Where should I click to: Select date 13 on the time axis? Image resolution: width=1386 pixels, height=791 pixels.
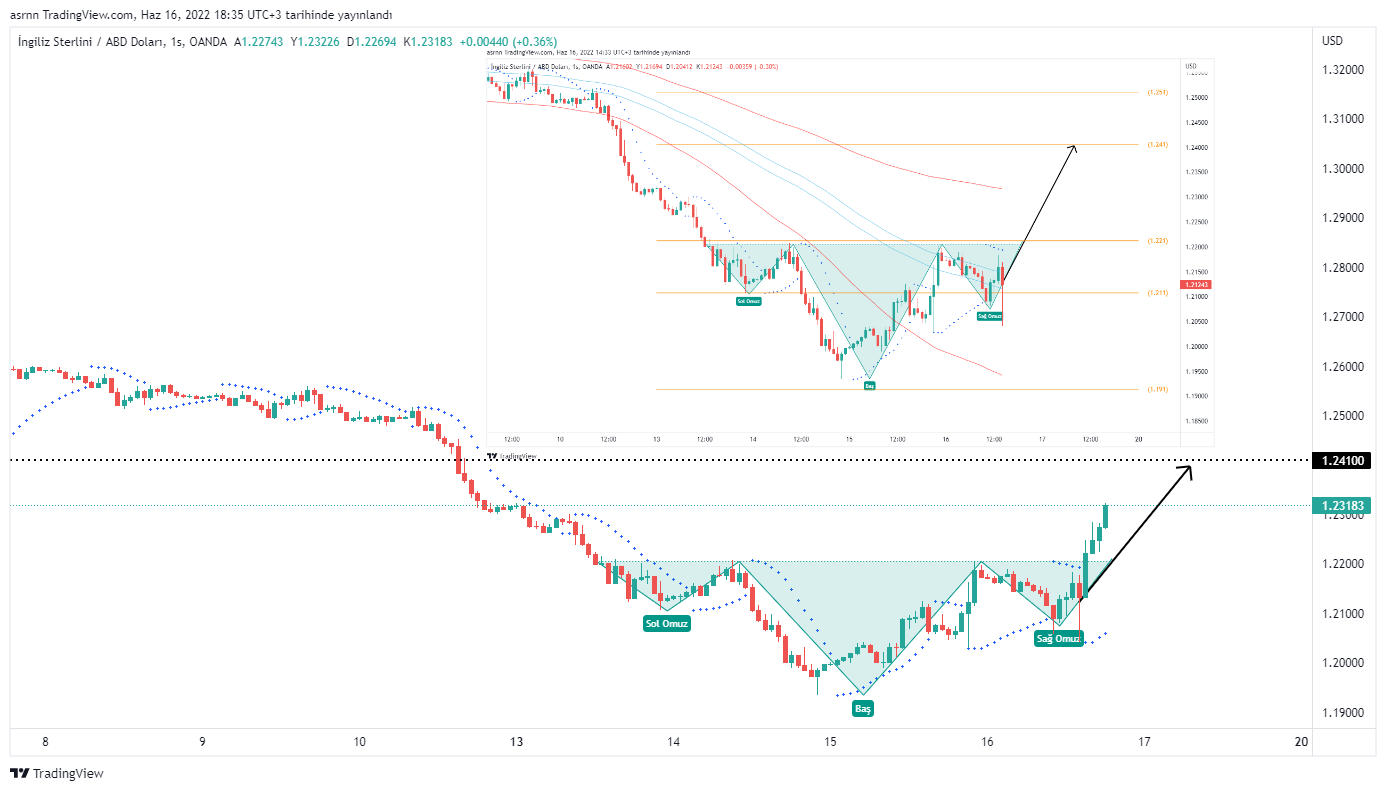coord(516,742)
